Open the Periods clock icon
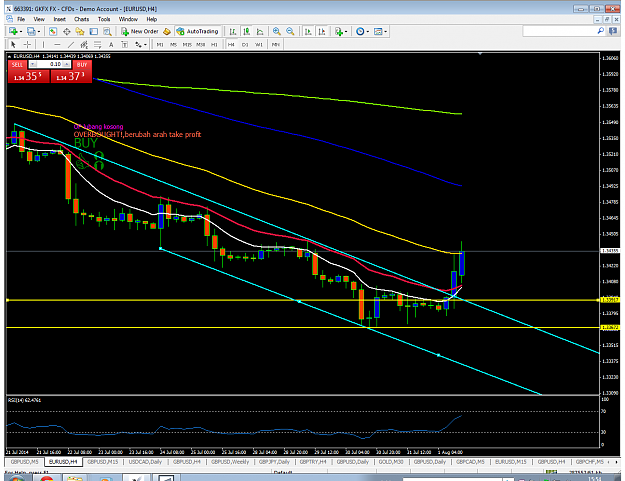 coord(360,31)
